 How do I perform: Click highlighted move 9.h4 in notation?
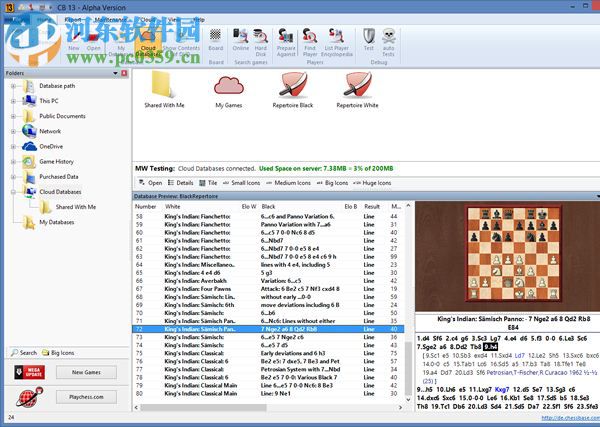click(x=490, y=347)
